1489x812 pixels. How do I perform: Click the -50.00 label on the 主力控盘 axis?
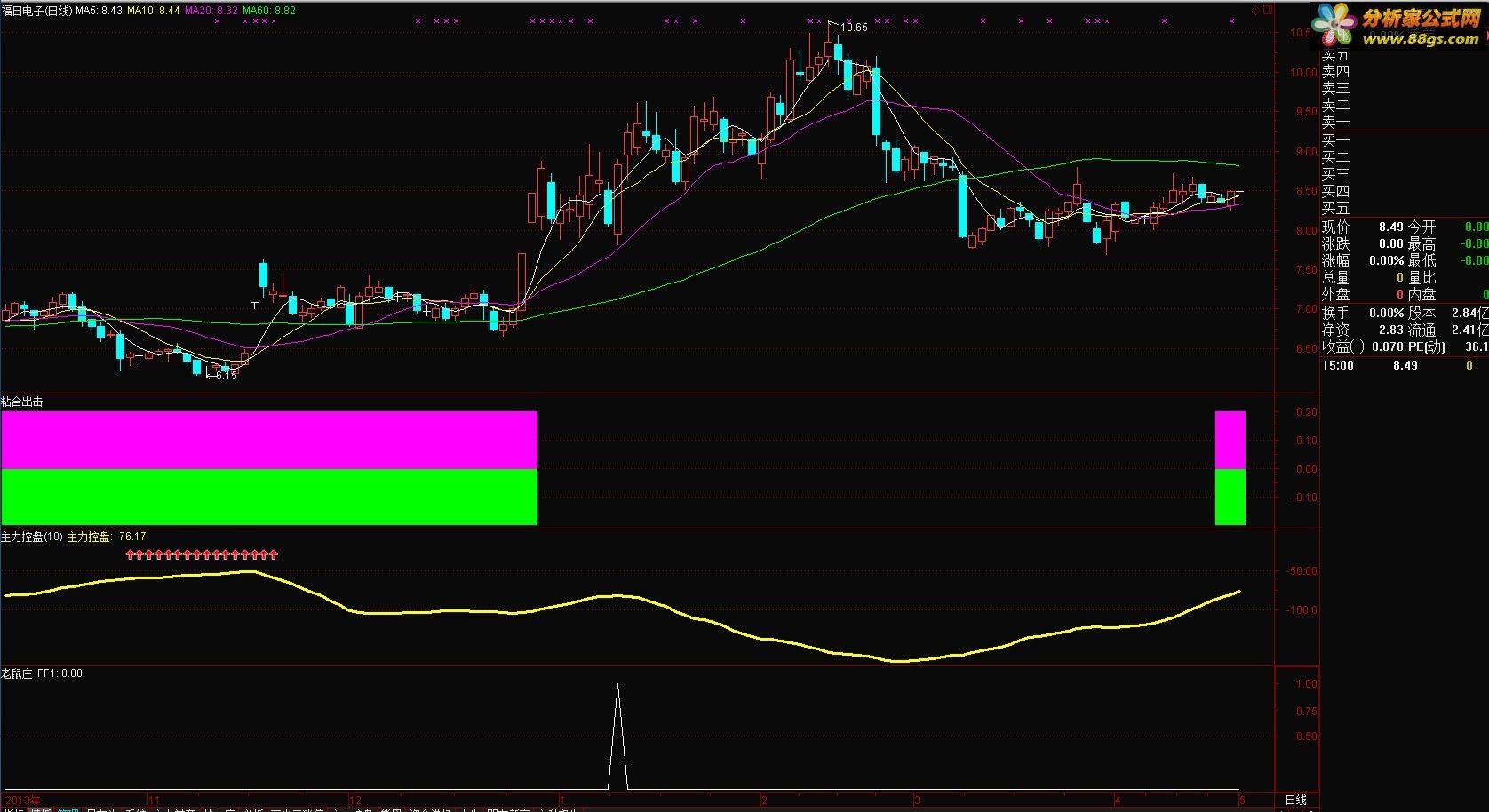(1302, 571)
